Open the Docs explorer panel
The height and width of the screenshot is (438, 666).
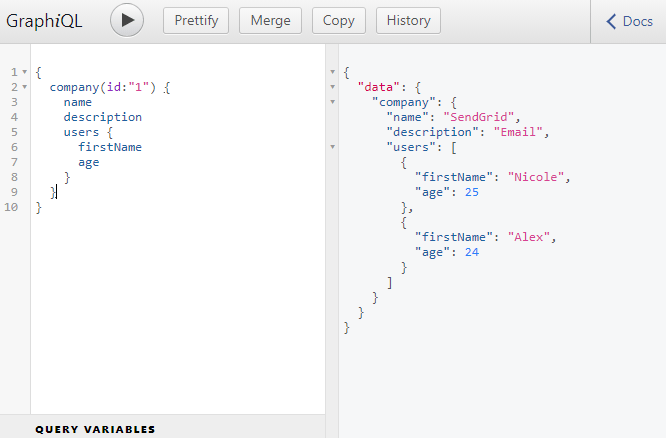(629, 21)
